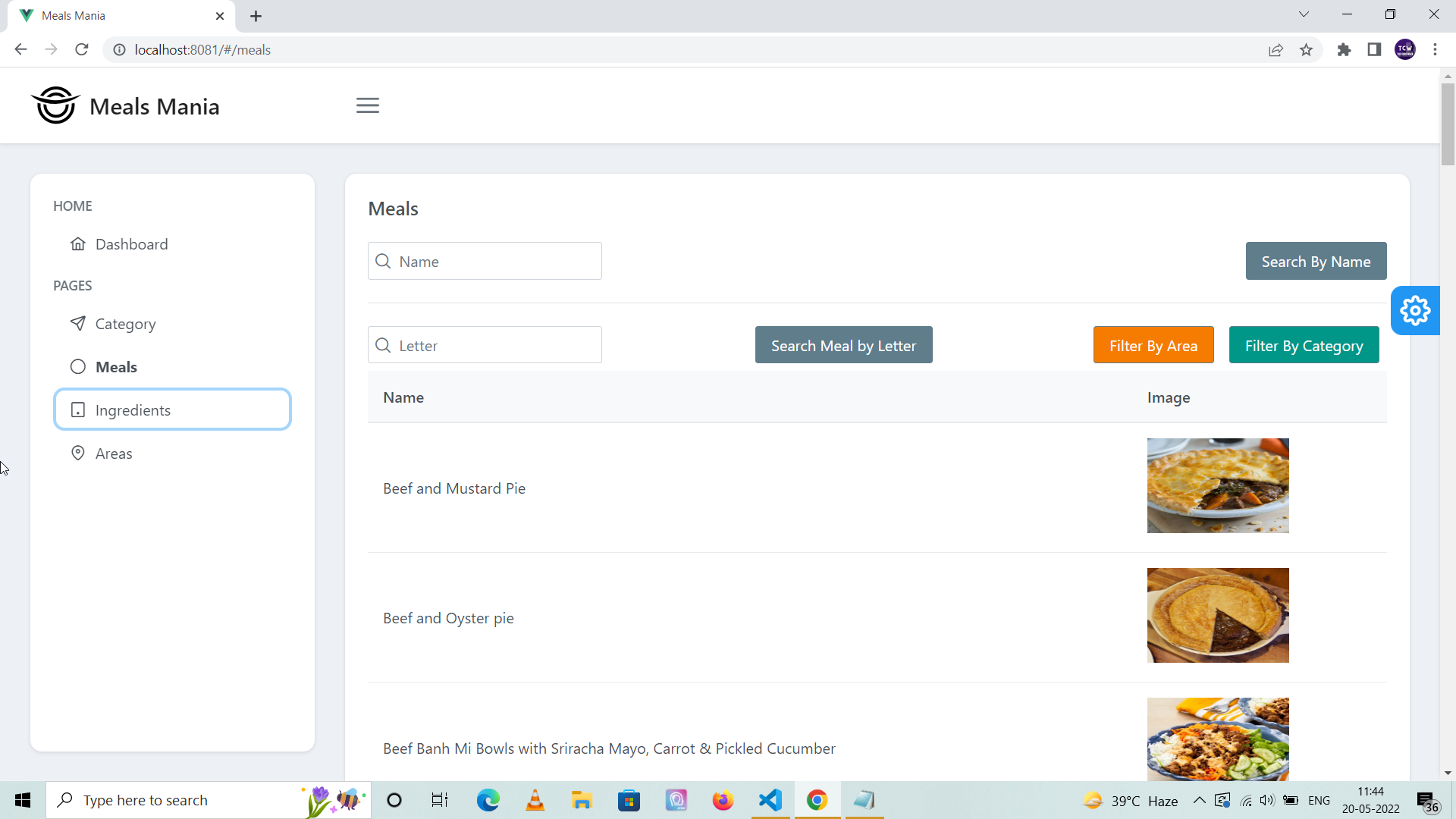1456x819 pixels.
Task: Click the Filter By Area button
Action: [1153, 345]
